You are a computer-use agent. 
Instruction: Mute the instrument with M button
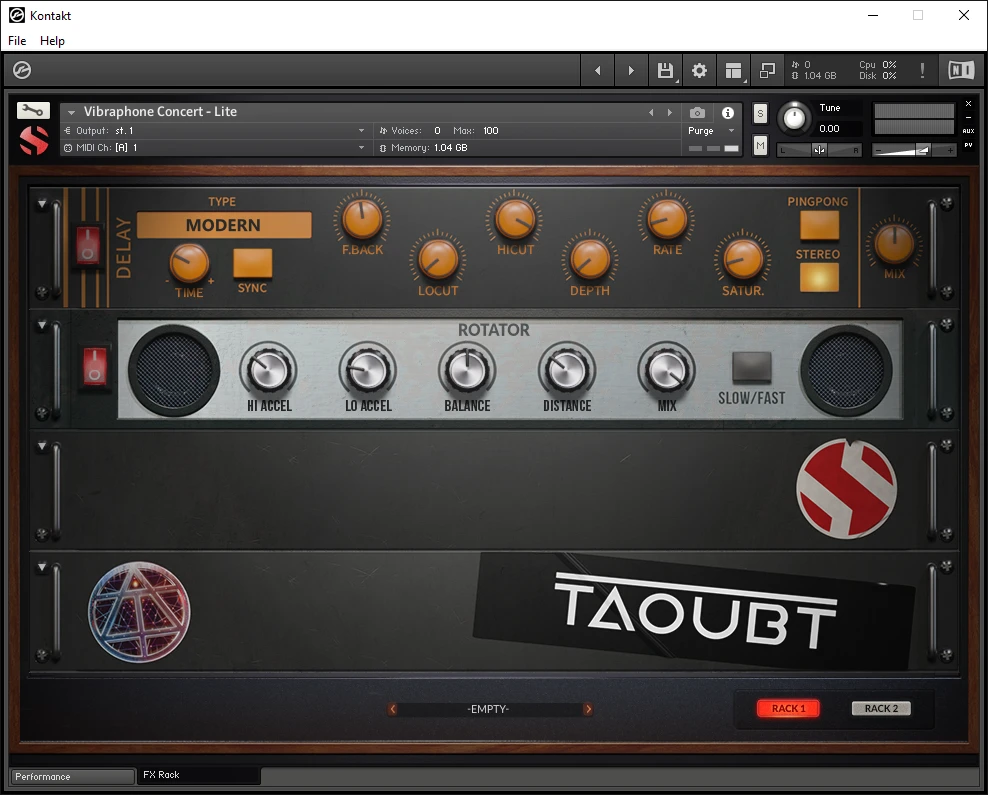point(761,146)
